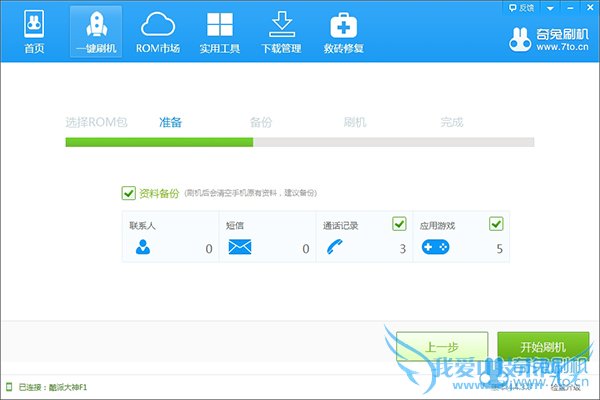This screenshot has width=600, height=400.
Task: Close the 奇兔刷机 window
Action: point(590,8)
